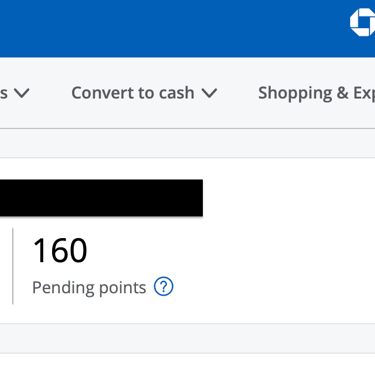Click the Chase octagon logo
The width and height of the screenshot is (375, 366).
(x=363, y=22)
